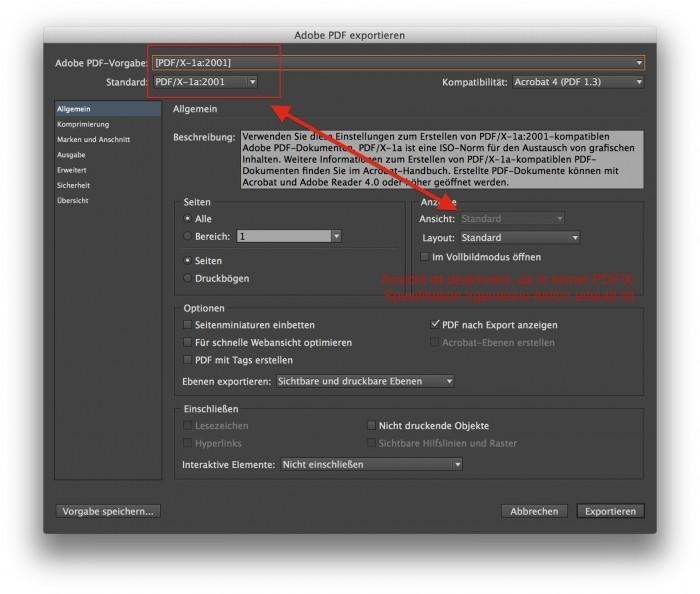This screenshot has width=700, height=594.
Task: Select Allgemein in the sidebar
Action: (x=108, y=109)
